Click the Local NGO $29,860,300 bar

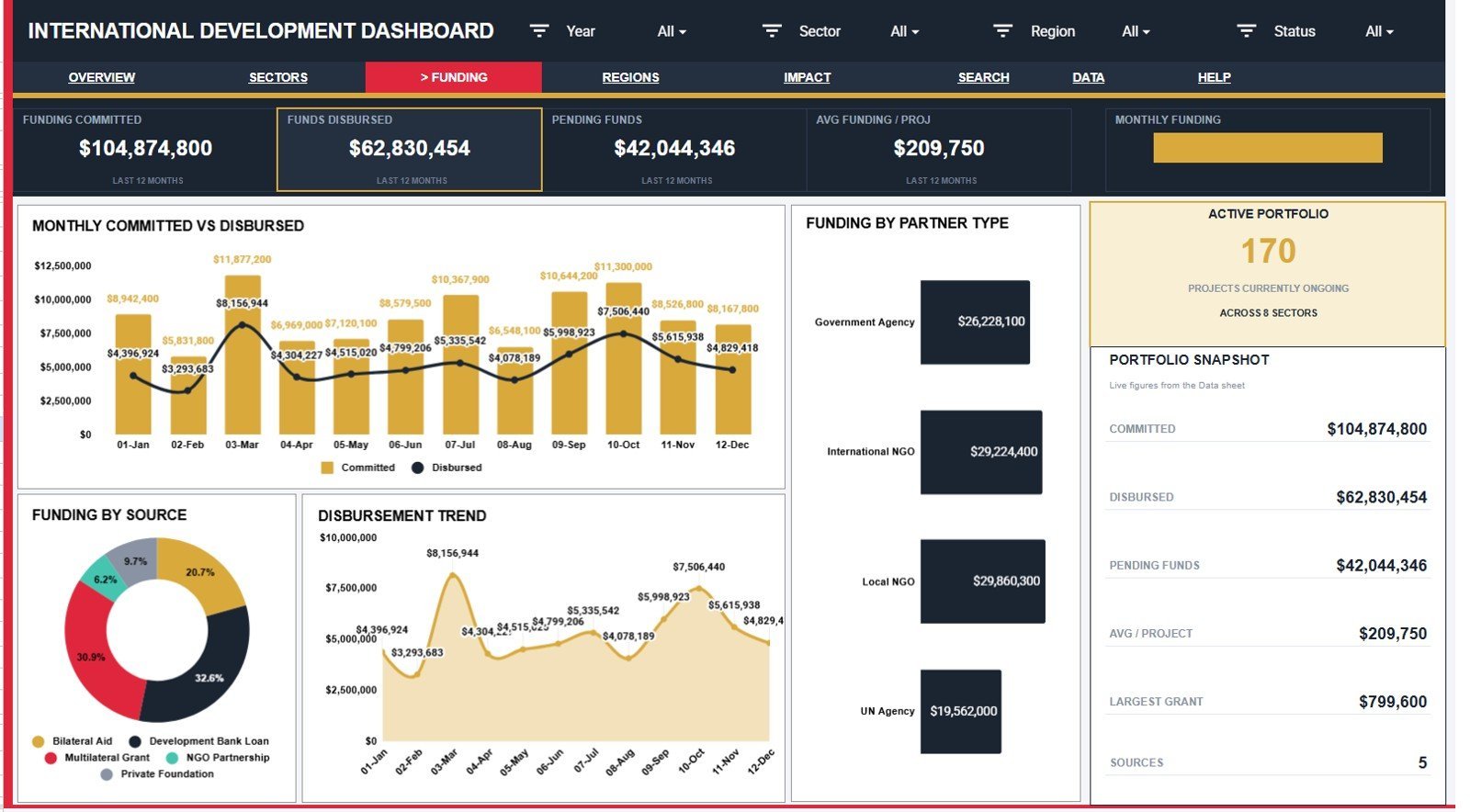[982, 581]
